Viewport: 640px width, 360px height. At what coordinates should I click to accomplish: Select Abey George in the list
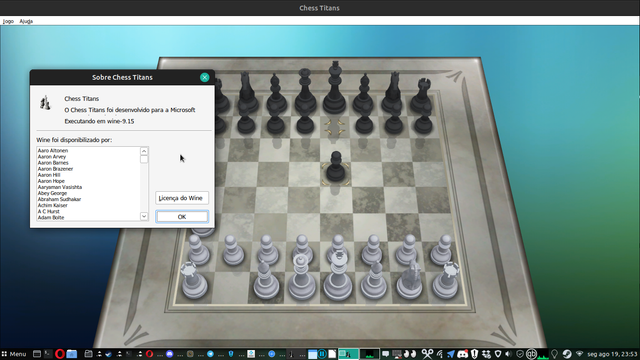52,193
